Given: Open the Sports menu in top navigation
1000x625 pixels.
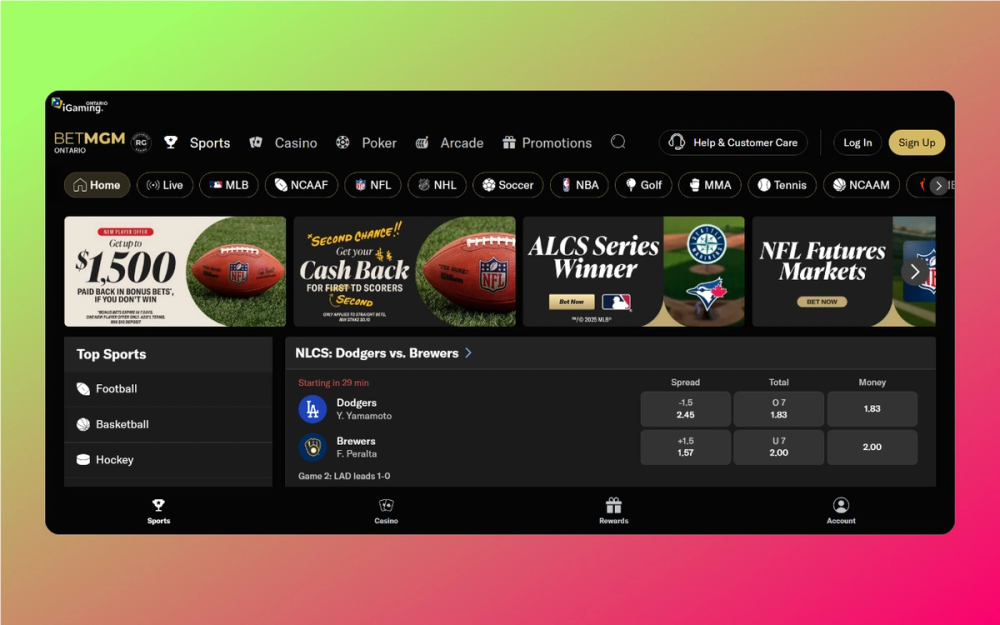Looking at the screenshot, I should [197, 143].
